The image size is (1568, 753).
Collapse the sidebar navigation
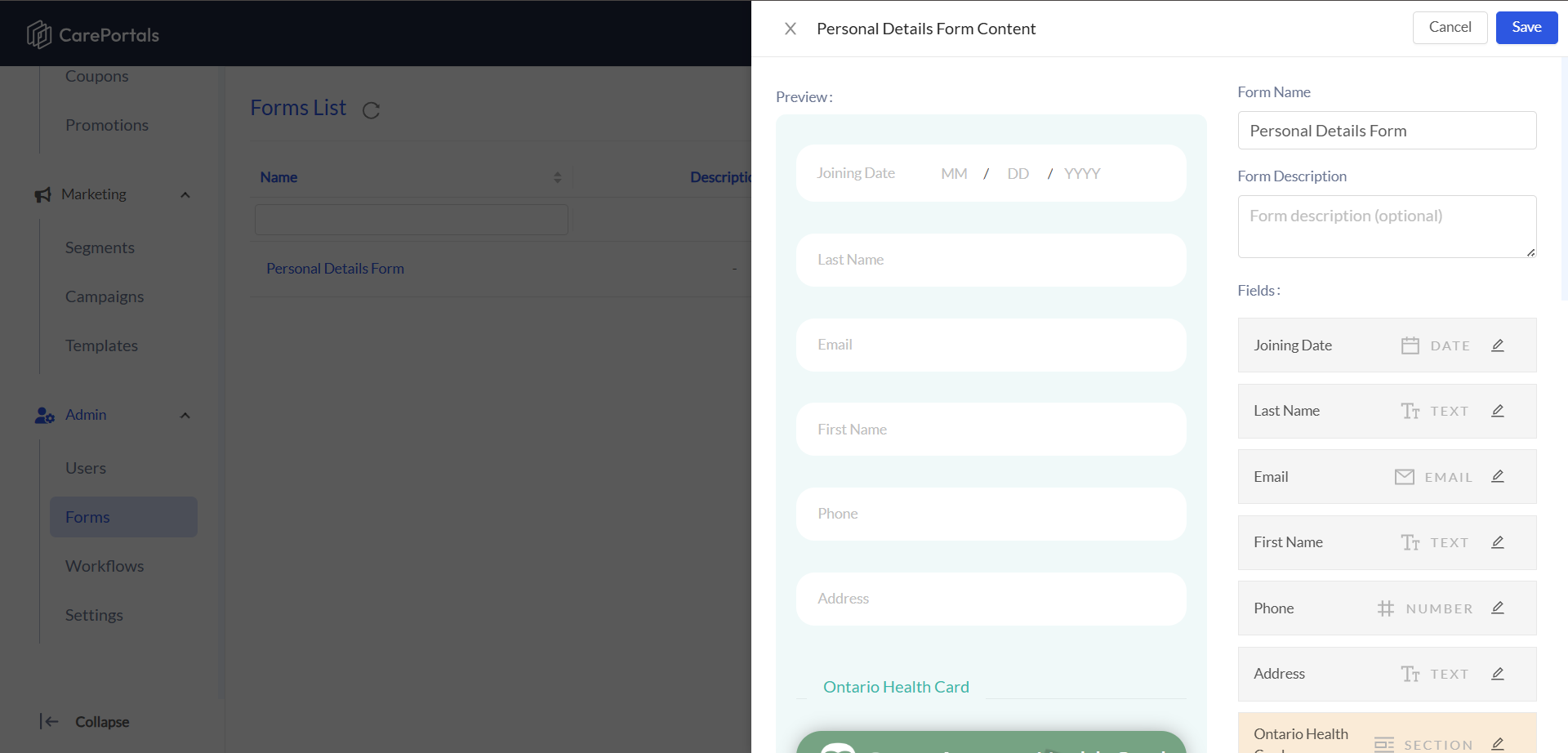pos(85,722)
